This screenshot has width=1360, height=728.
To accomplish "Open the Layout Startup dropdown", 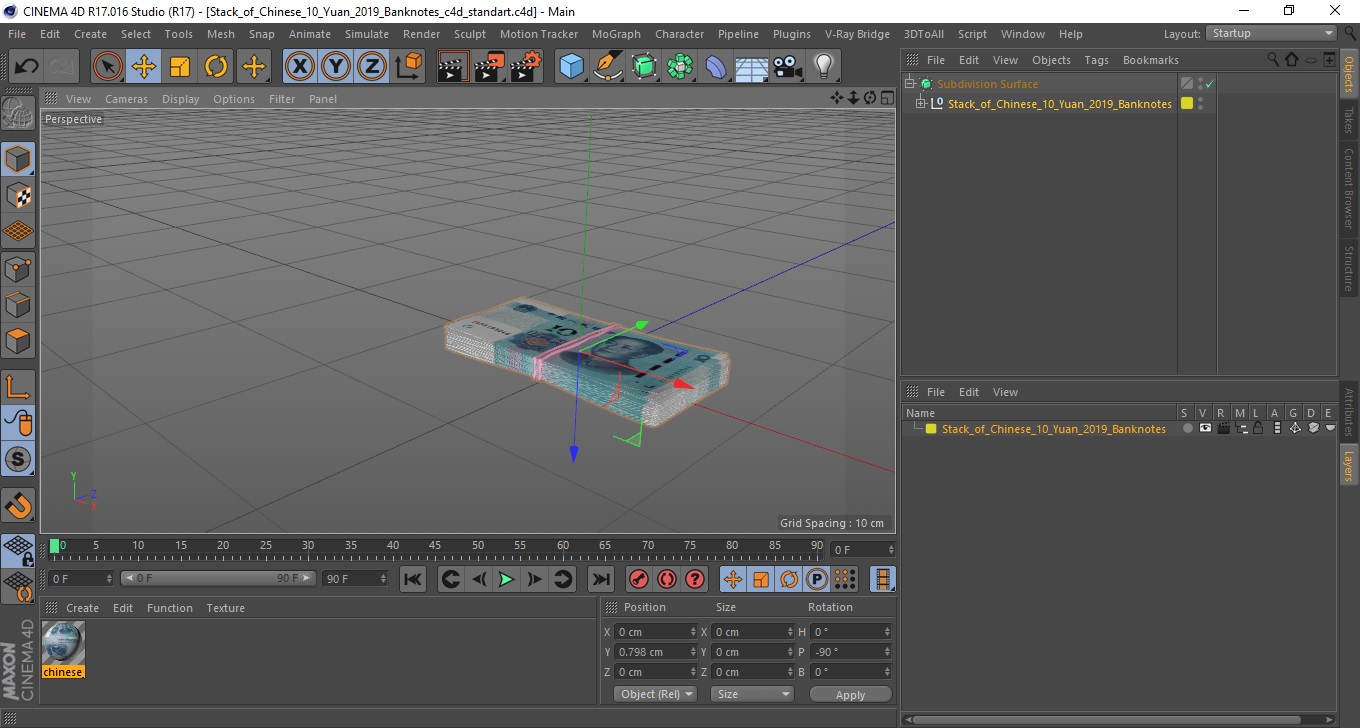I will pyautogui.click(x=1271, y=33).
